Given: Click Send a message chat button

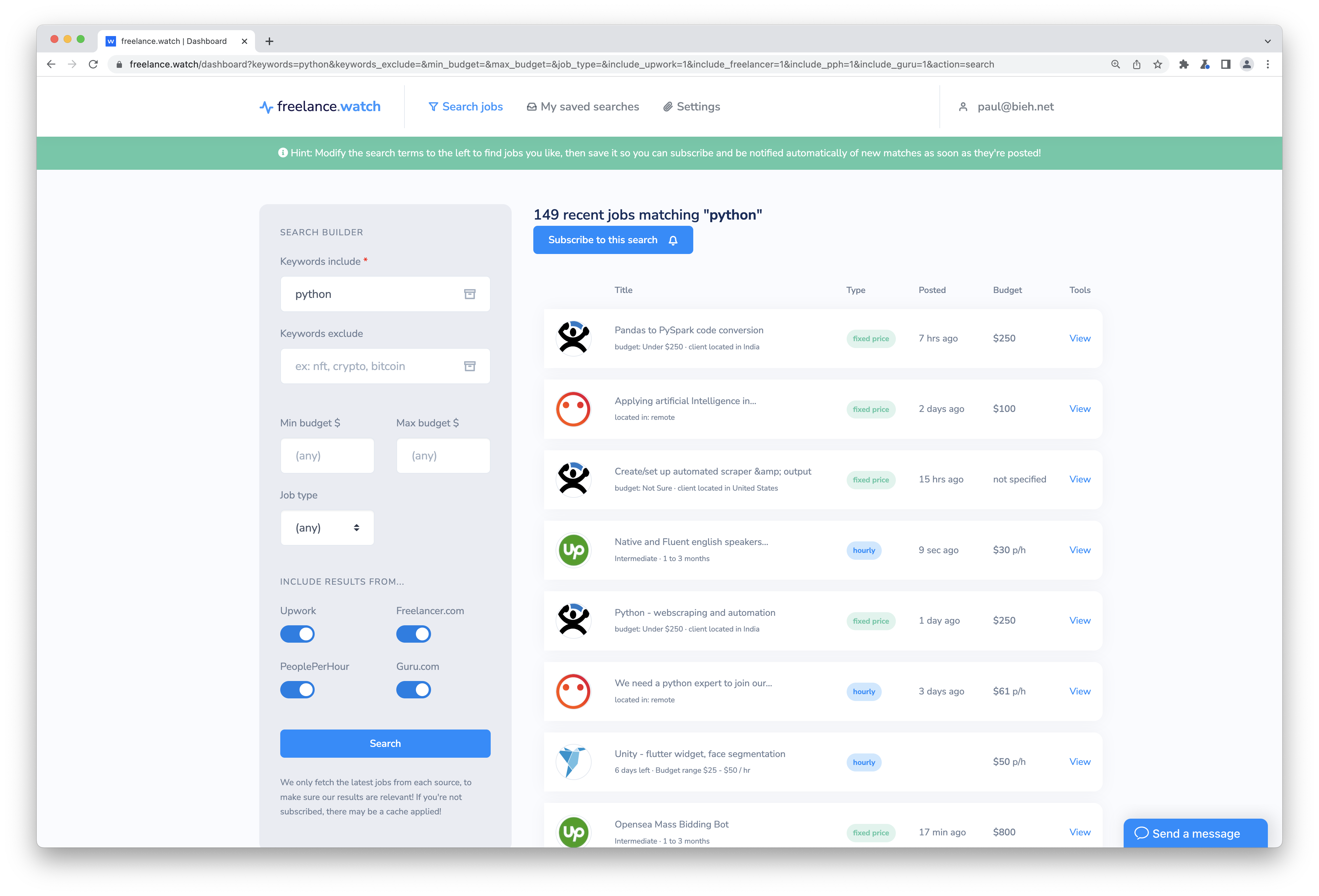Looking at the screenshot, I should 1195,833.
